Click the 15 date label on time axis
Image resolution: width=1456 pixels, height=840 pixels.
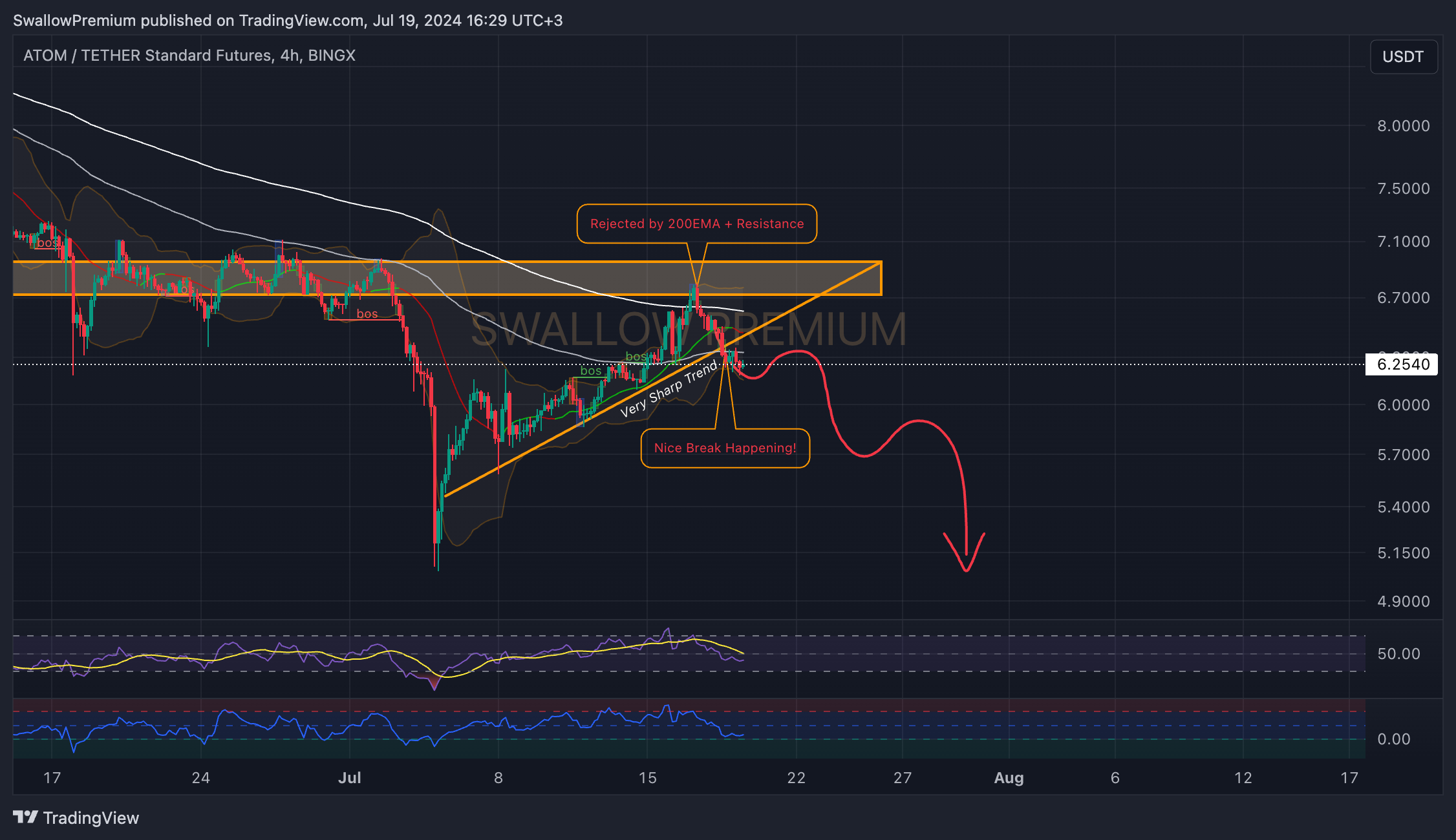click(x=647, y=778)
